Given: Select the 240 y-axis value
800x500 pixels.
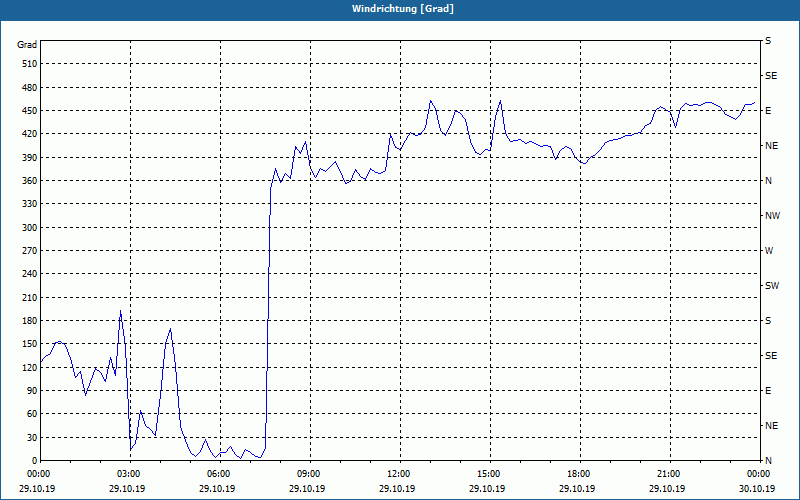Looking at the screenshot, I should coord(30,274).
